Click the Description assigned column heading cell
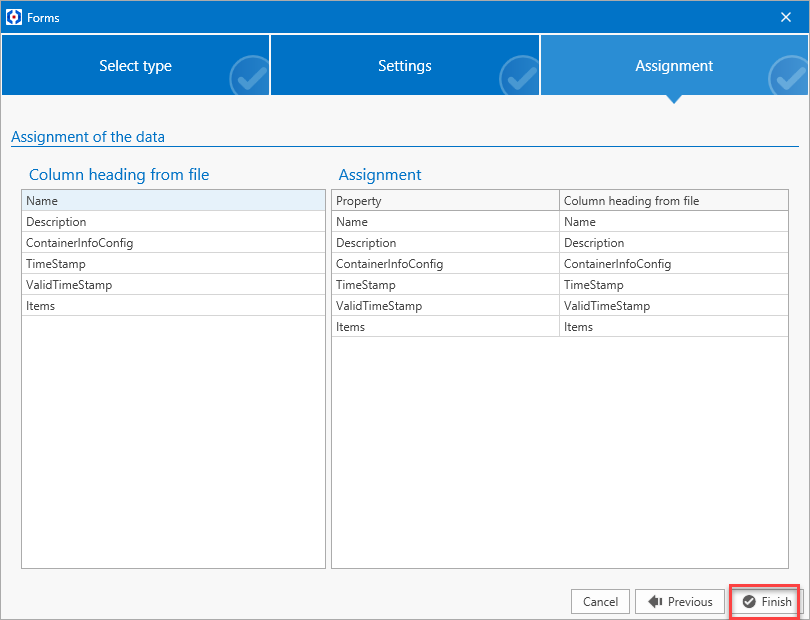 coord(674,243)
